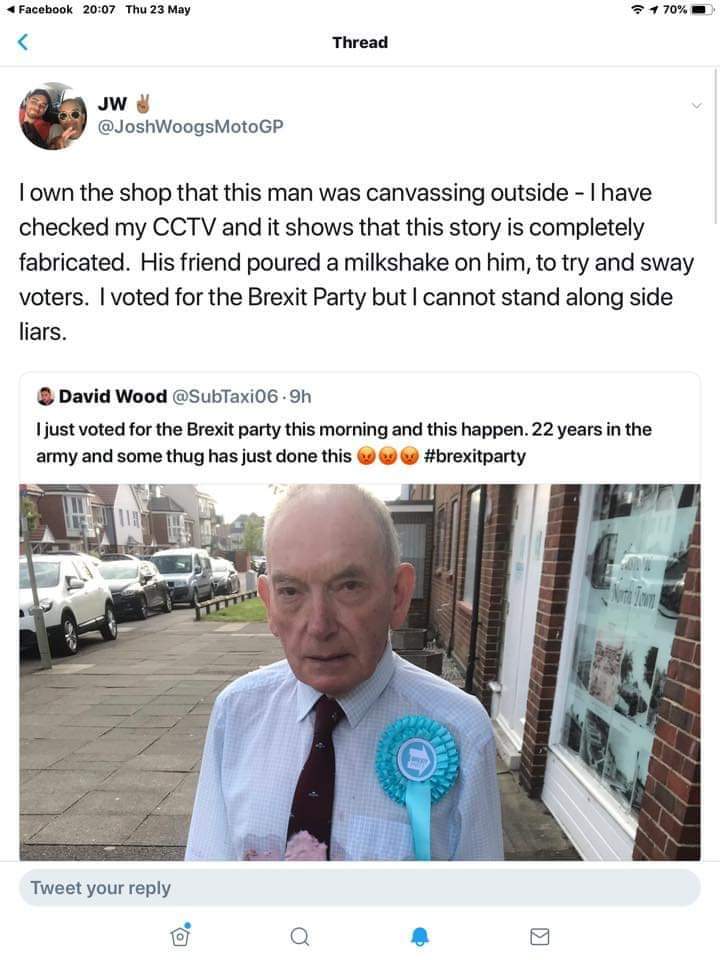Image resolution: width=720 pixels, height=960 pixels.
Task: Open JW's profile picture
Action: point(53,116)
